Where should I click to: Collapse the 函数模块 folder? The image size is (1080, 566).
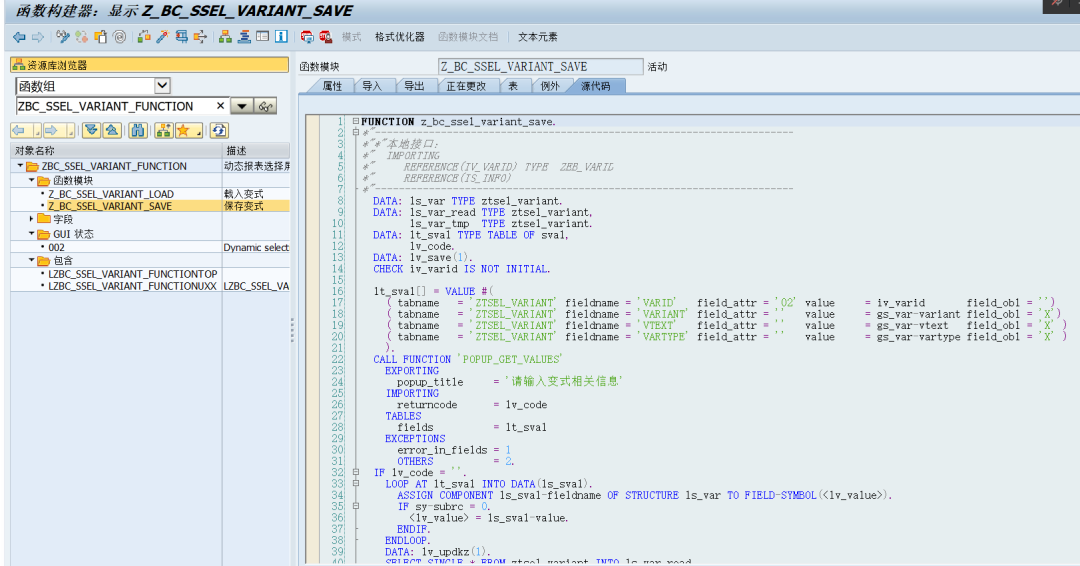pos(32,180)
